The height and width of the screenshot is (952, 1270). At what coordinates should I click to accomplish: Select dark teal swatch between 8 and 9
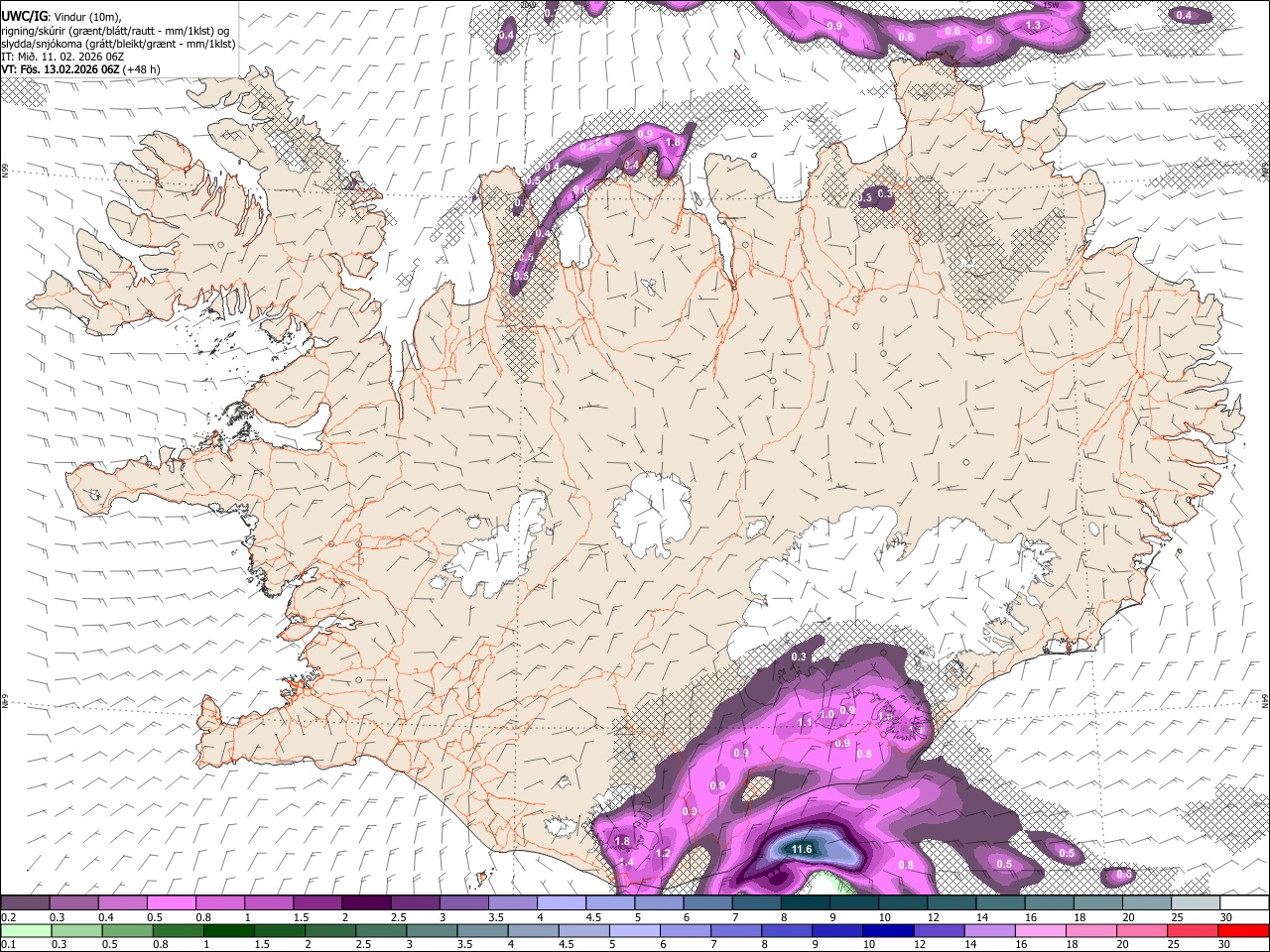(x=806, y=903)
